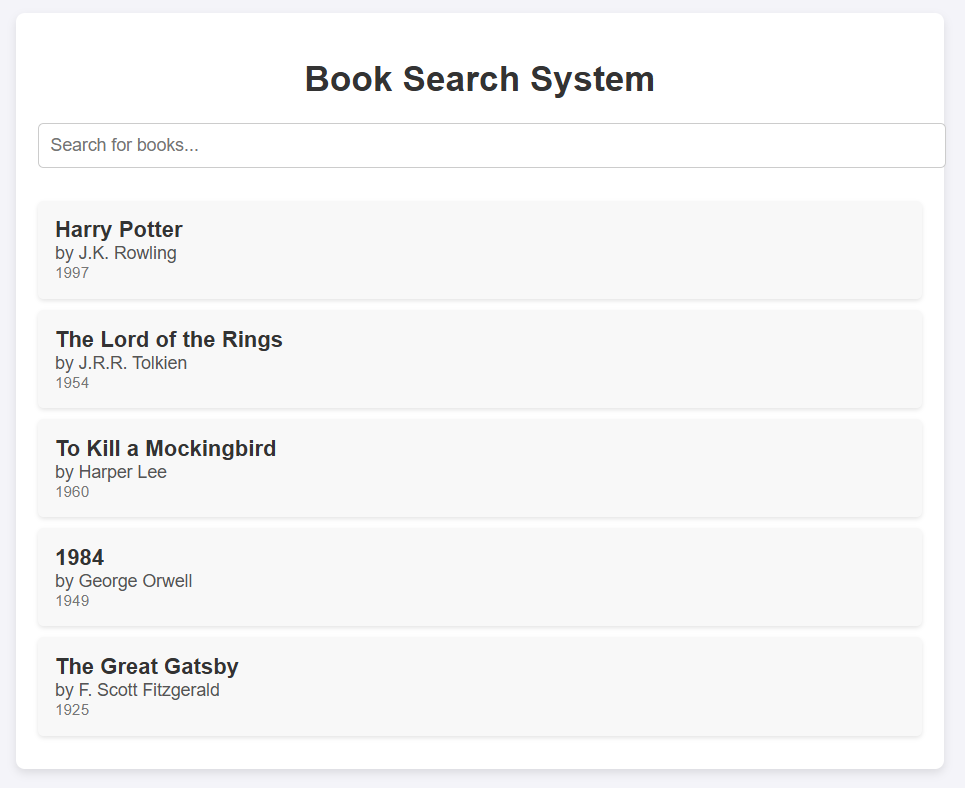Click the year 1997 under Harry Potter
The width and height of the screenshot is (965, 788).
pos(72,272)
